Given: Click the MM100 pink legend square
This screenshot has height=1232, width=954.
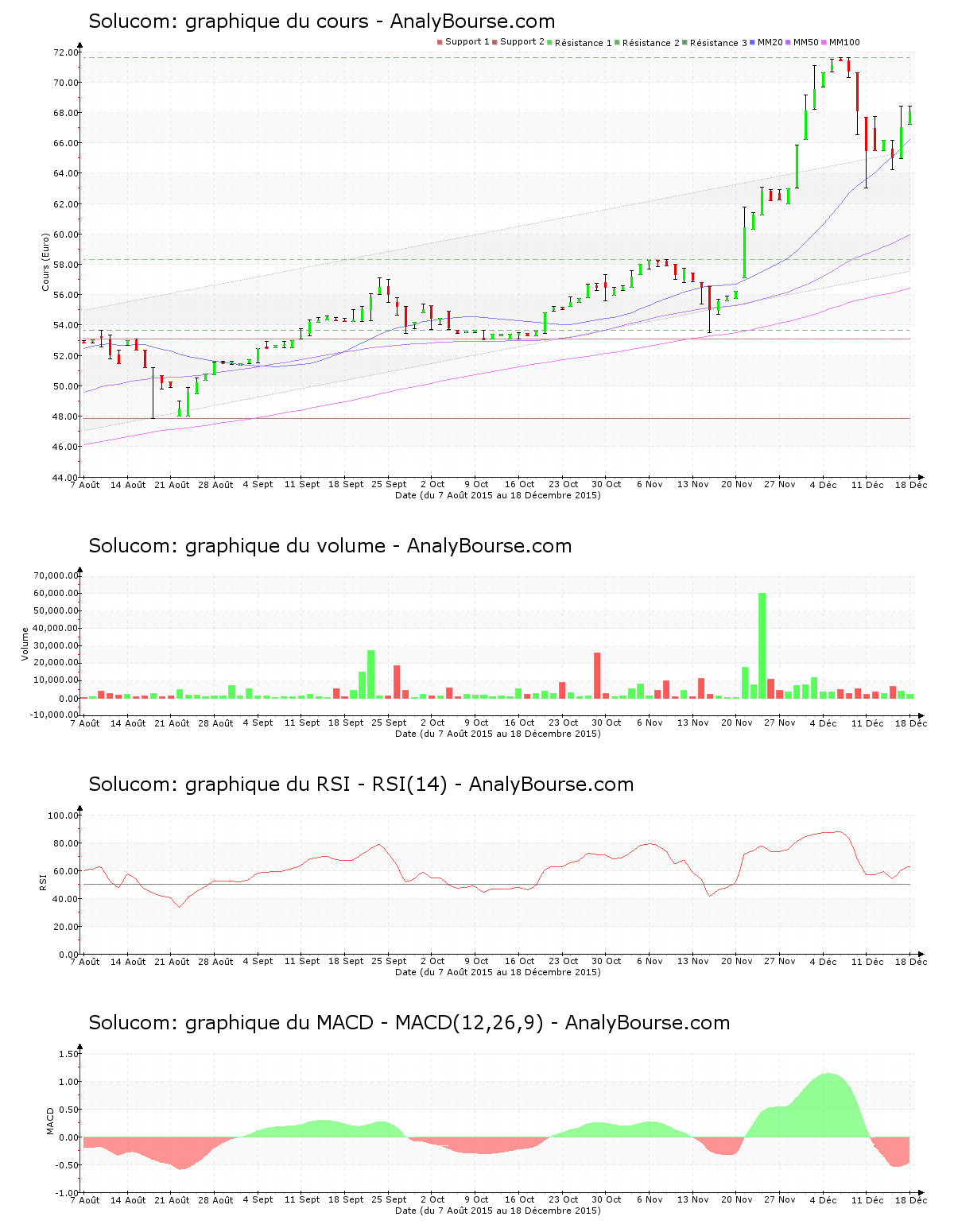Looking at the screenshot, I should [x=824, y=42].
